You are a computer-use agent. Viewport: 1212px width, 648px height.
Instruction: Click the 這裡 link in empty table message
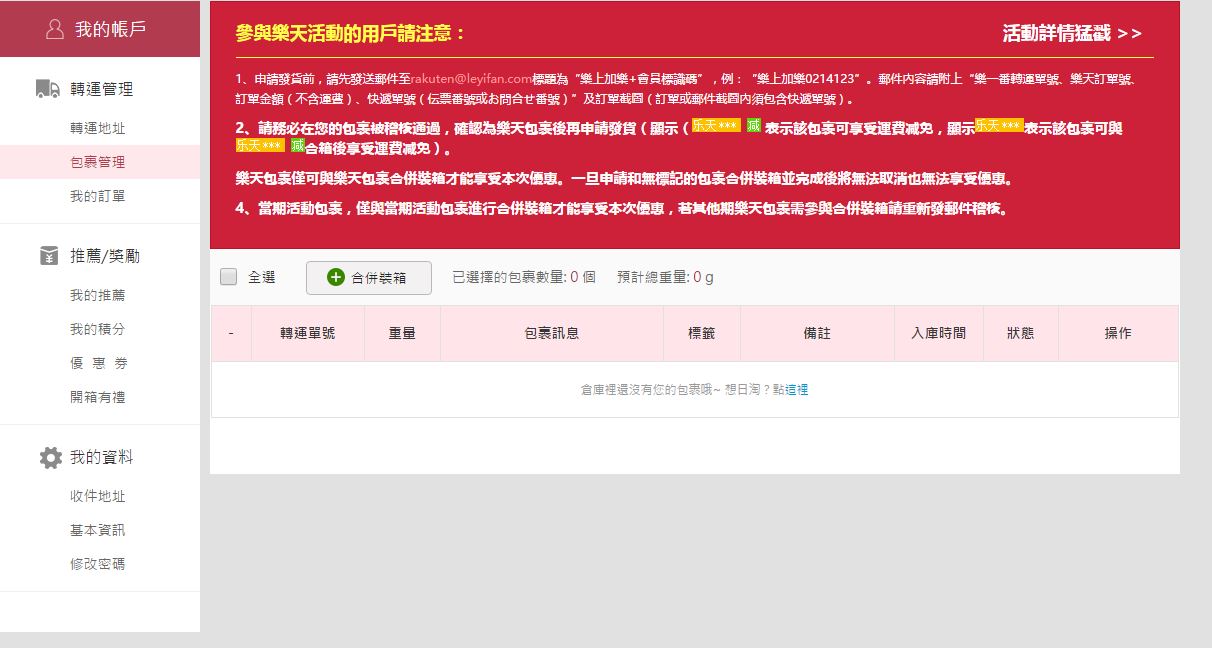point(797,390)
